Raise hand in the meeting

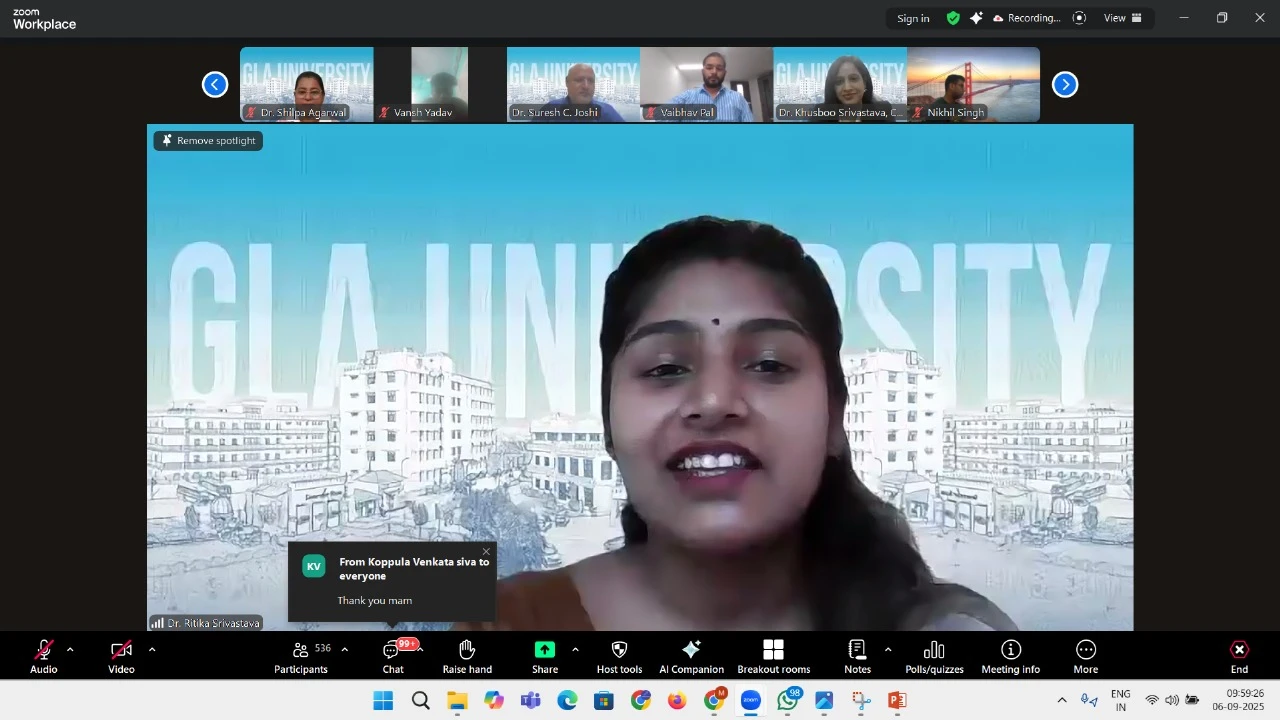[x=467, y=657]
